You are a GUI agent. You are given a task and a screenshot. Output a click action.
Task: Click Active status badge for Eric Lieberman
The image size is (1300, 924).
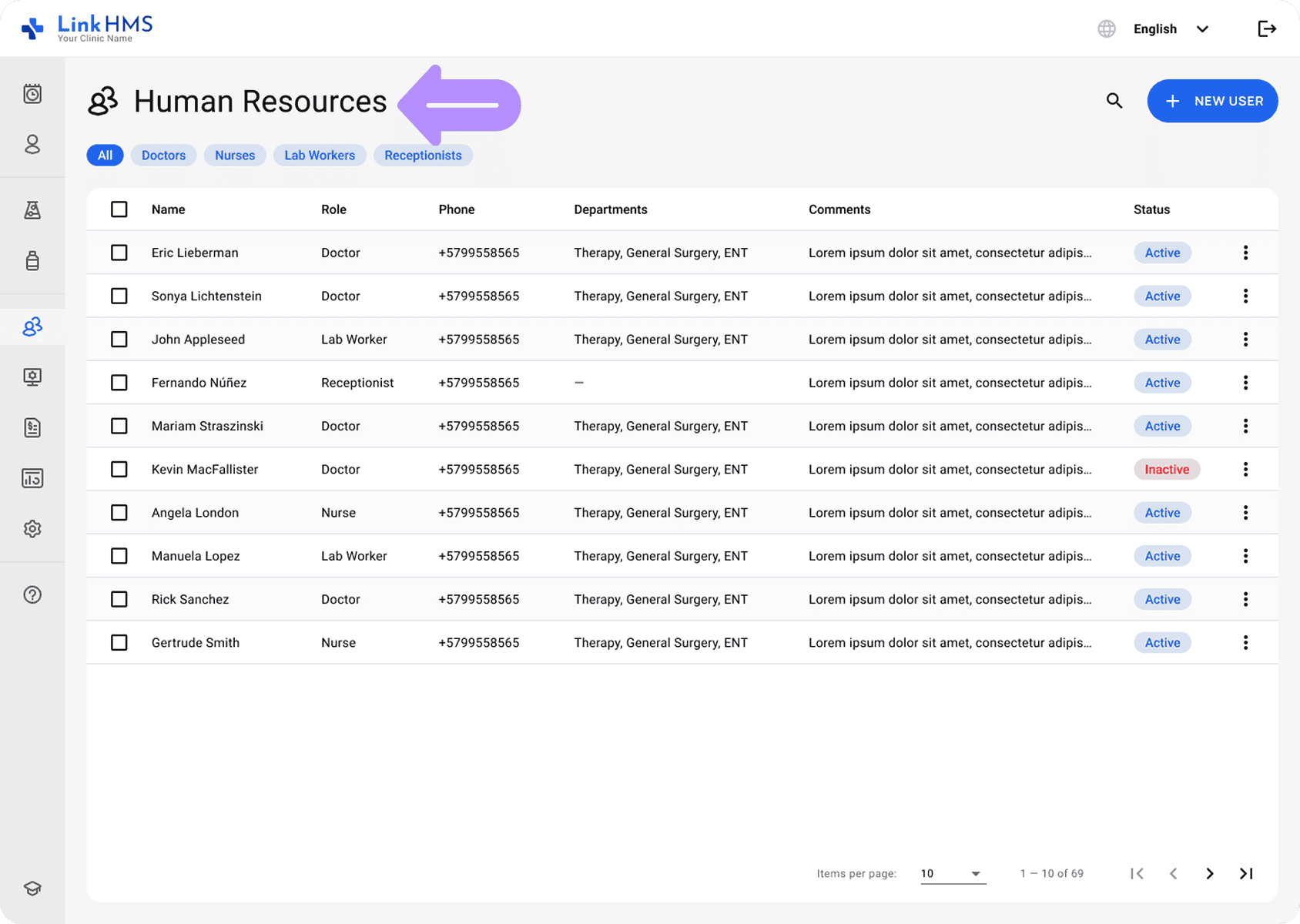(x=1162, y=253)
